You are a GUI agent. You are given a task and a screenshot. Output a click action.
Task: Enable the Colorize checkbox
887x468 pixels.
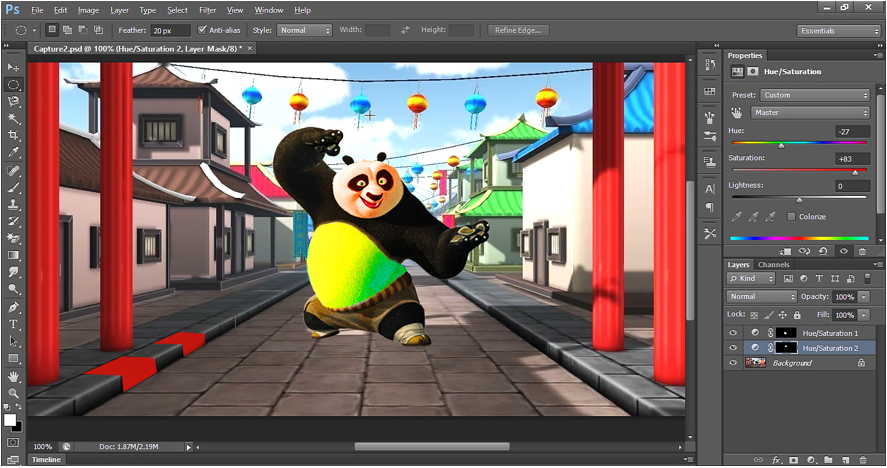click(x=791, y=217)
